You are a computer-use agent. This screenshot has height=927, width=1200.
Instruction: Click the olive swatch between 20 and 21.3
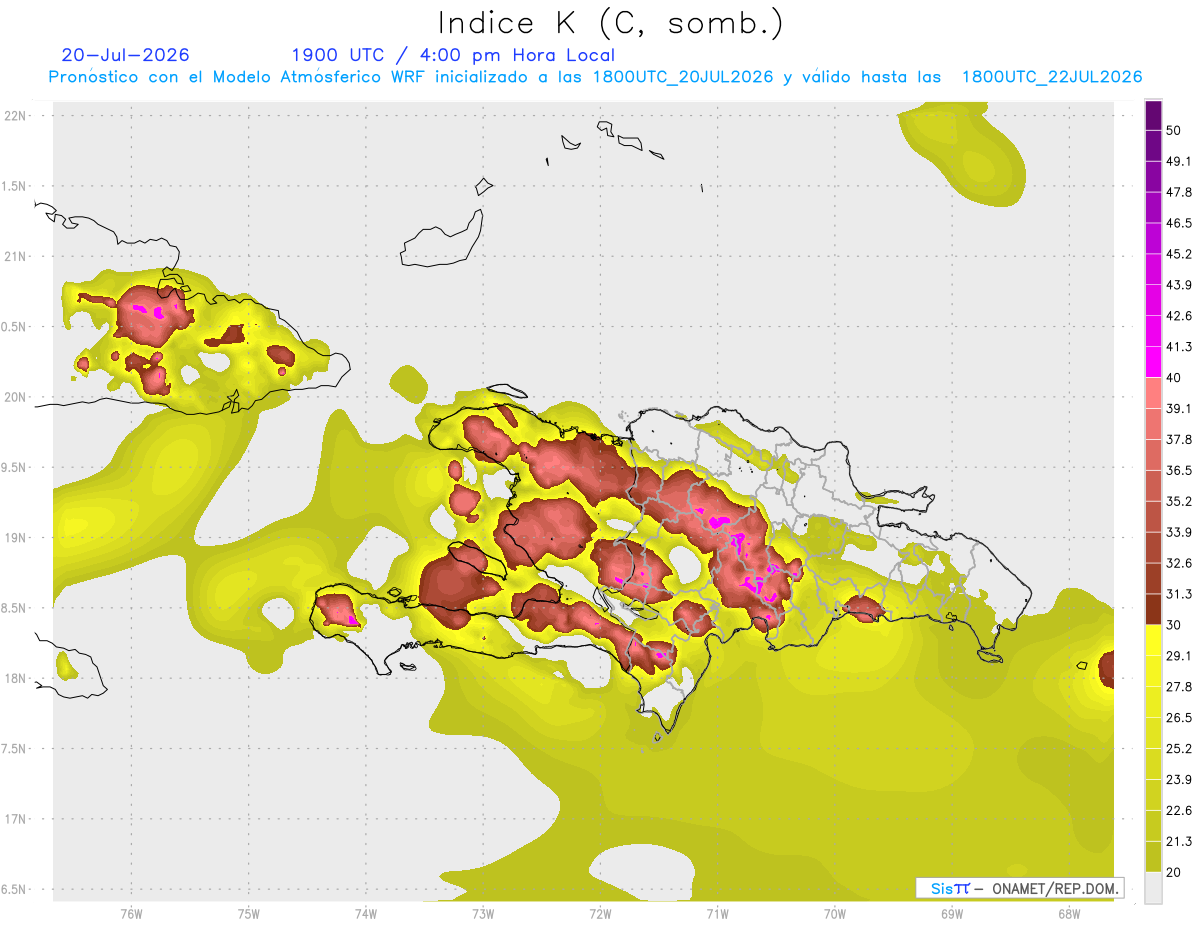(x=1153, y=856)
